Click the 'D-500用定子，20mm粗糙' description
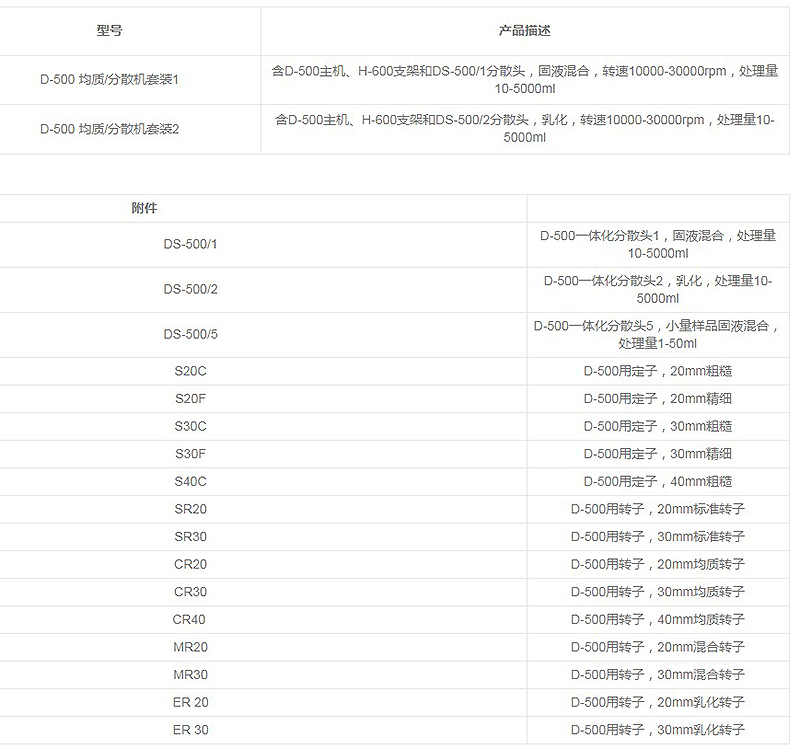 tap(658, 371)
